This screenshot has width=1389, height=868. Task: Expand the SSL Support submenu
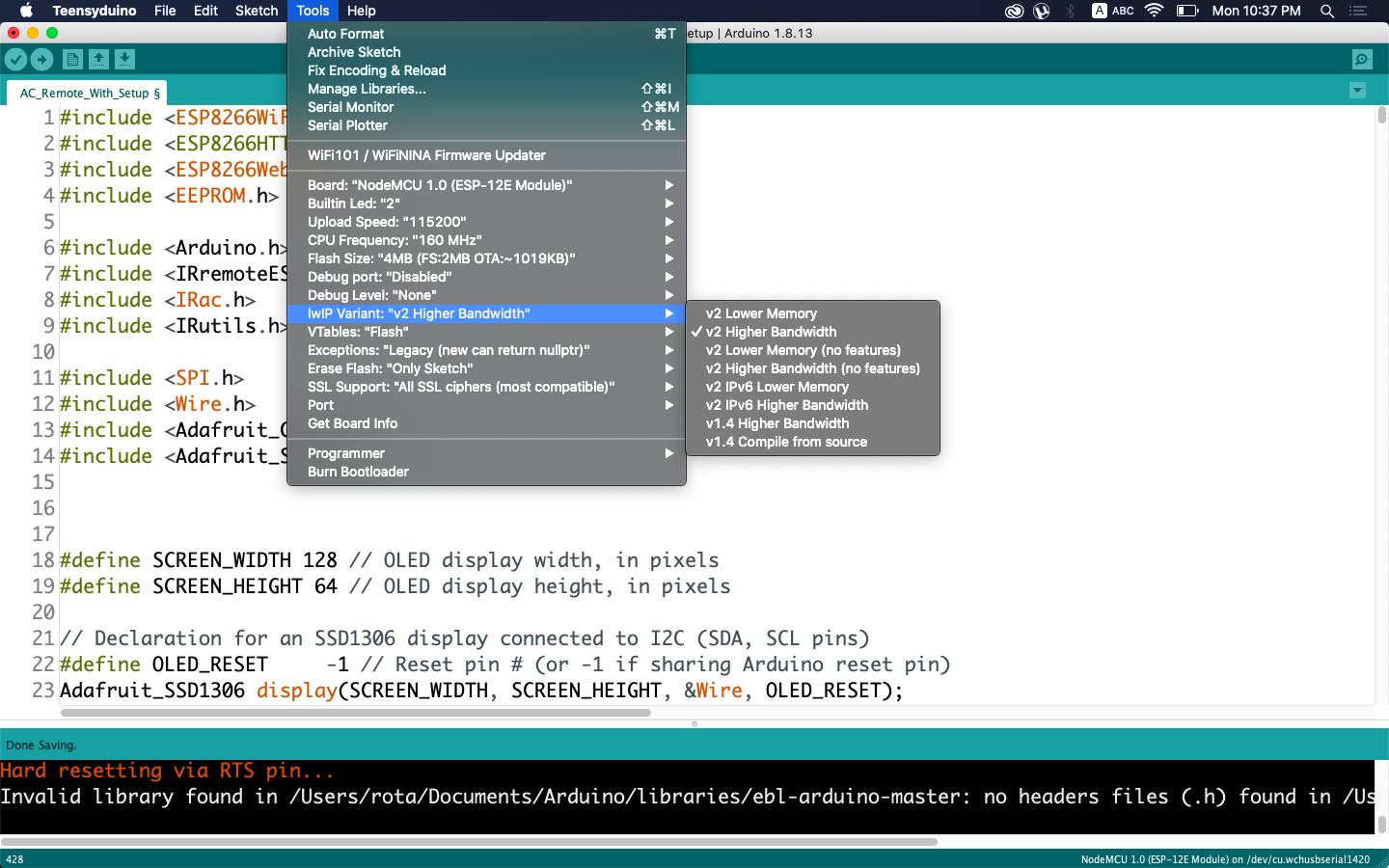(486, 387)
